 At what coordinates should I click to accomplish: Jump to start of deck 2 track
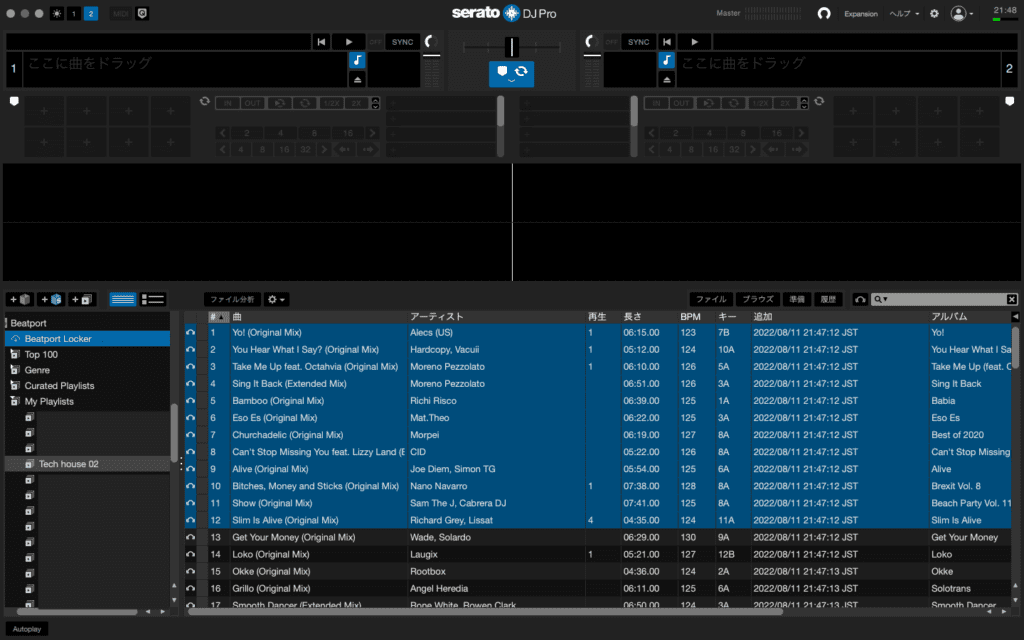pyautogui.click(x=667, y=42)
